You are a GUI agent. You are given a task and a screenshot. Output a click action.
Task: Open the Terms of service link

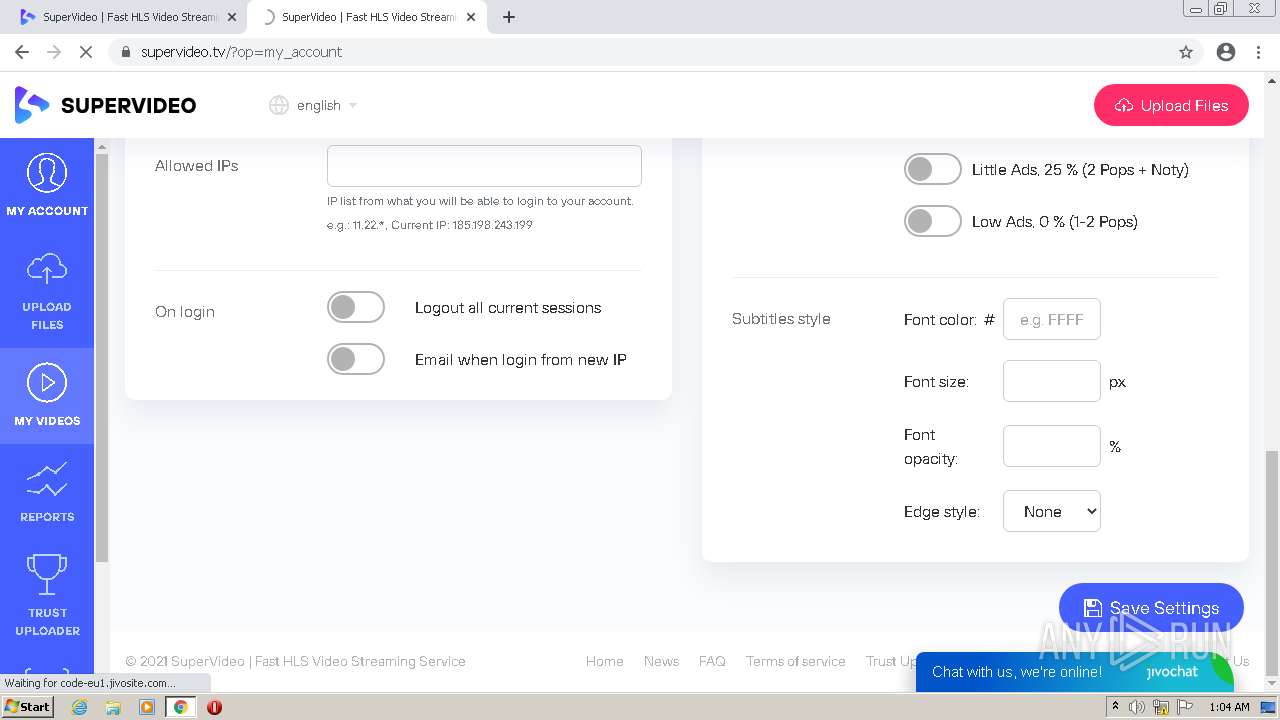(796, 661)
